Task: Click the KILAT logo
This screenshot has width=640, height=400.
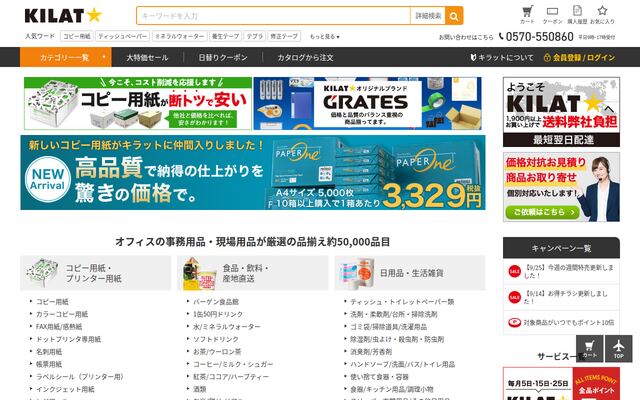Action: pyautogui.click(x=63, y=16)
